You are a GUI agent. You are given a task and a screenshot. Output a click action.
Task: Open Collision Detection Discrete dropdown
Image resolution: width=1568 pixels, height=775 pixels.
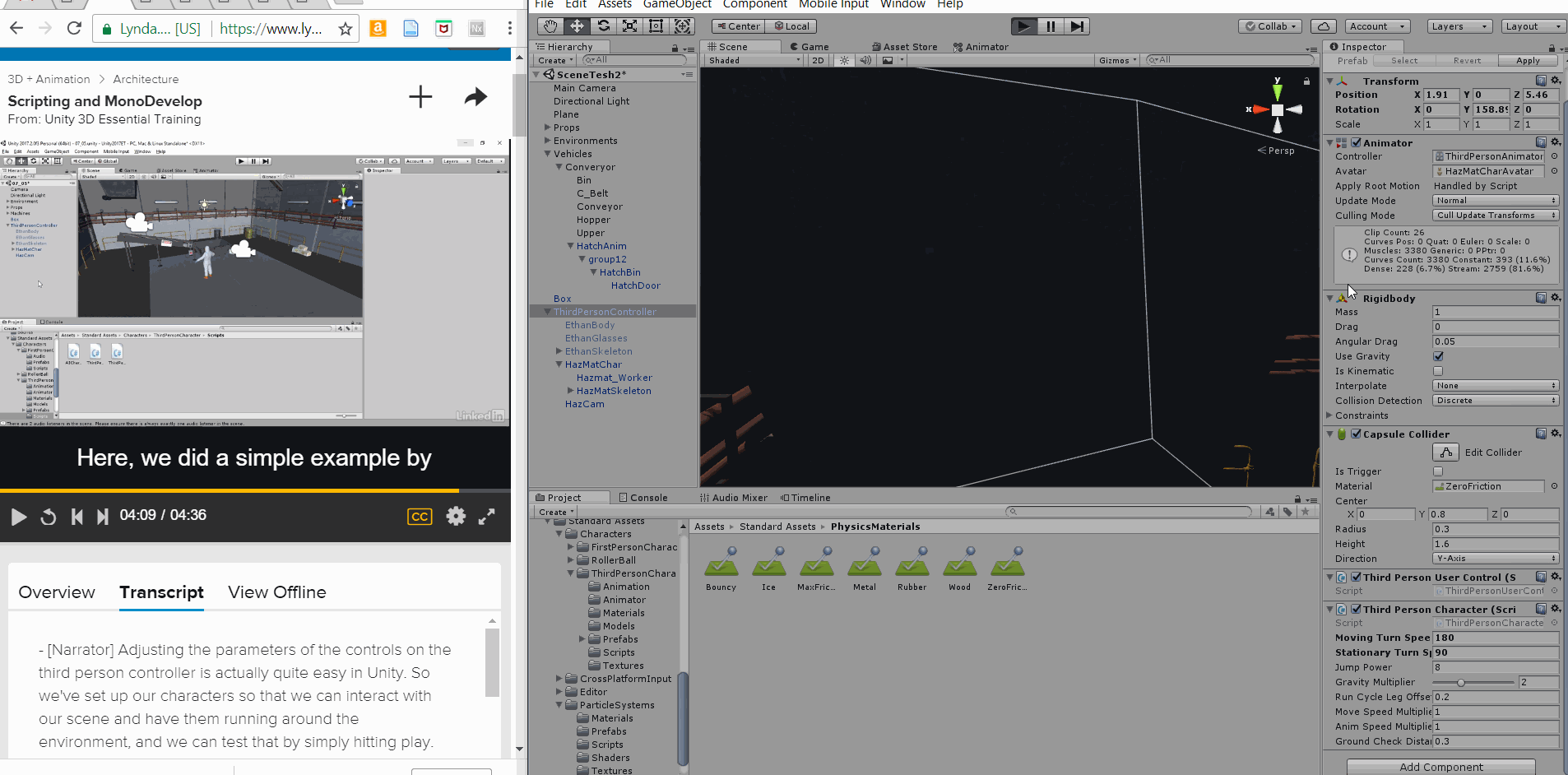click(1496, 401)
